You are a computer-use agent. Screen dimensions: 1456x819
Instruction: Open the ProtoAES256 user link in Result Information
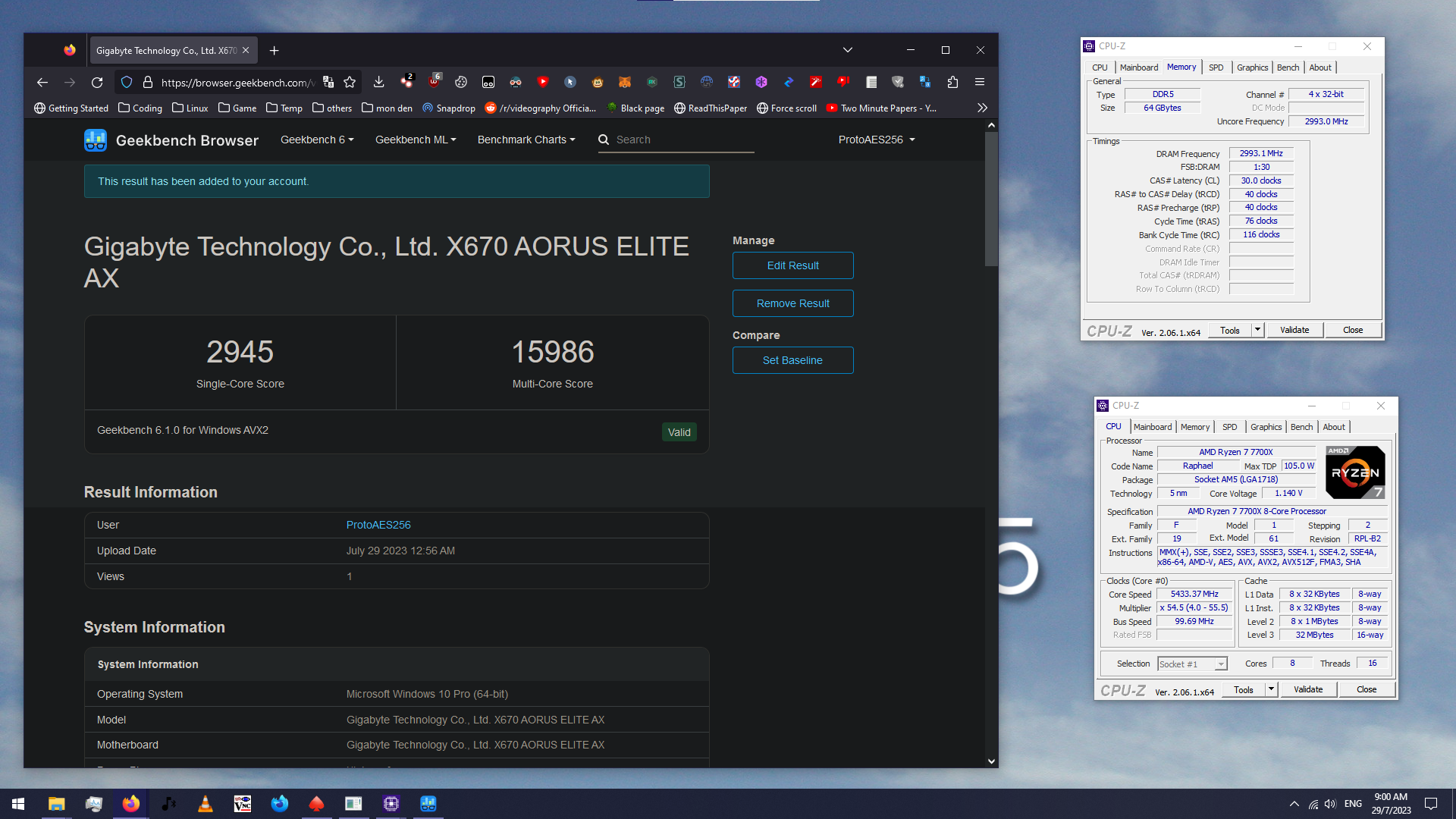click(x=378, y=525)
